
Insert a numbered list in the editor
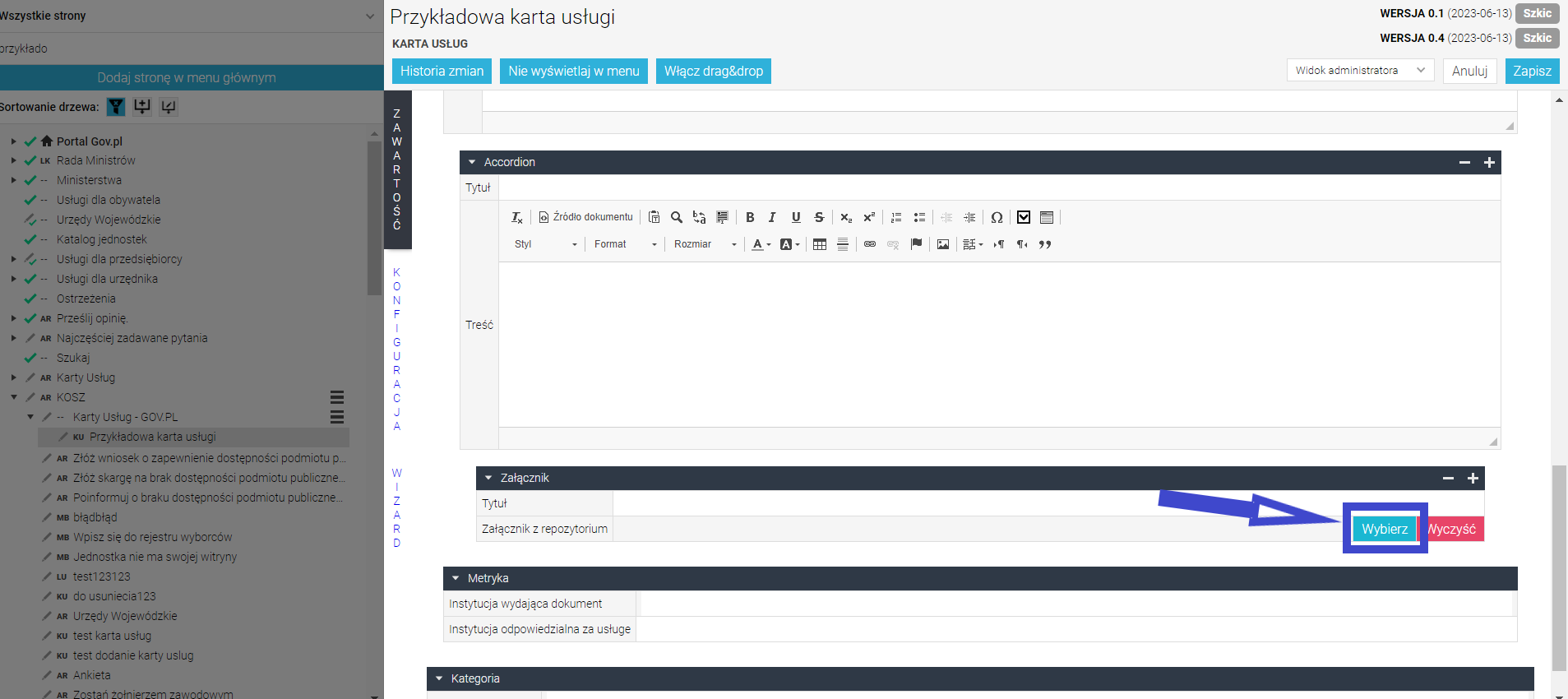pos(896,217)
